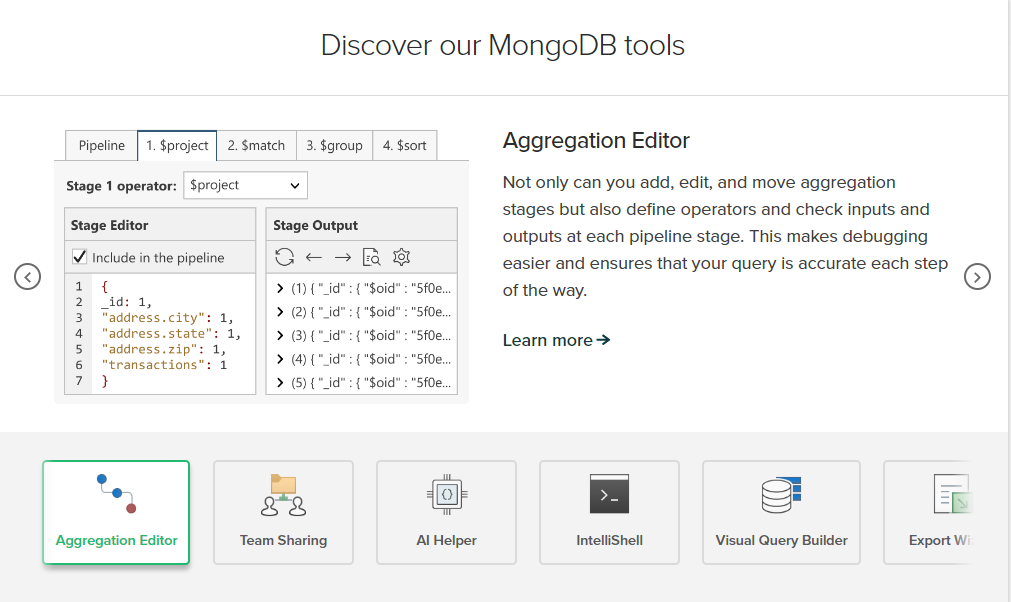Select the Team Sharing tool card
The image size is (1011, 602).
click(x=284, y=512)
